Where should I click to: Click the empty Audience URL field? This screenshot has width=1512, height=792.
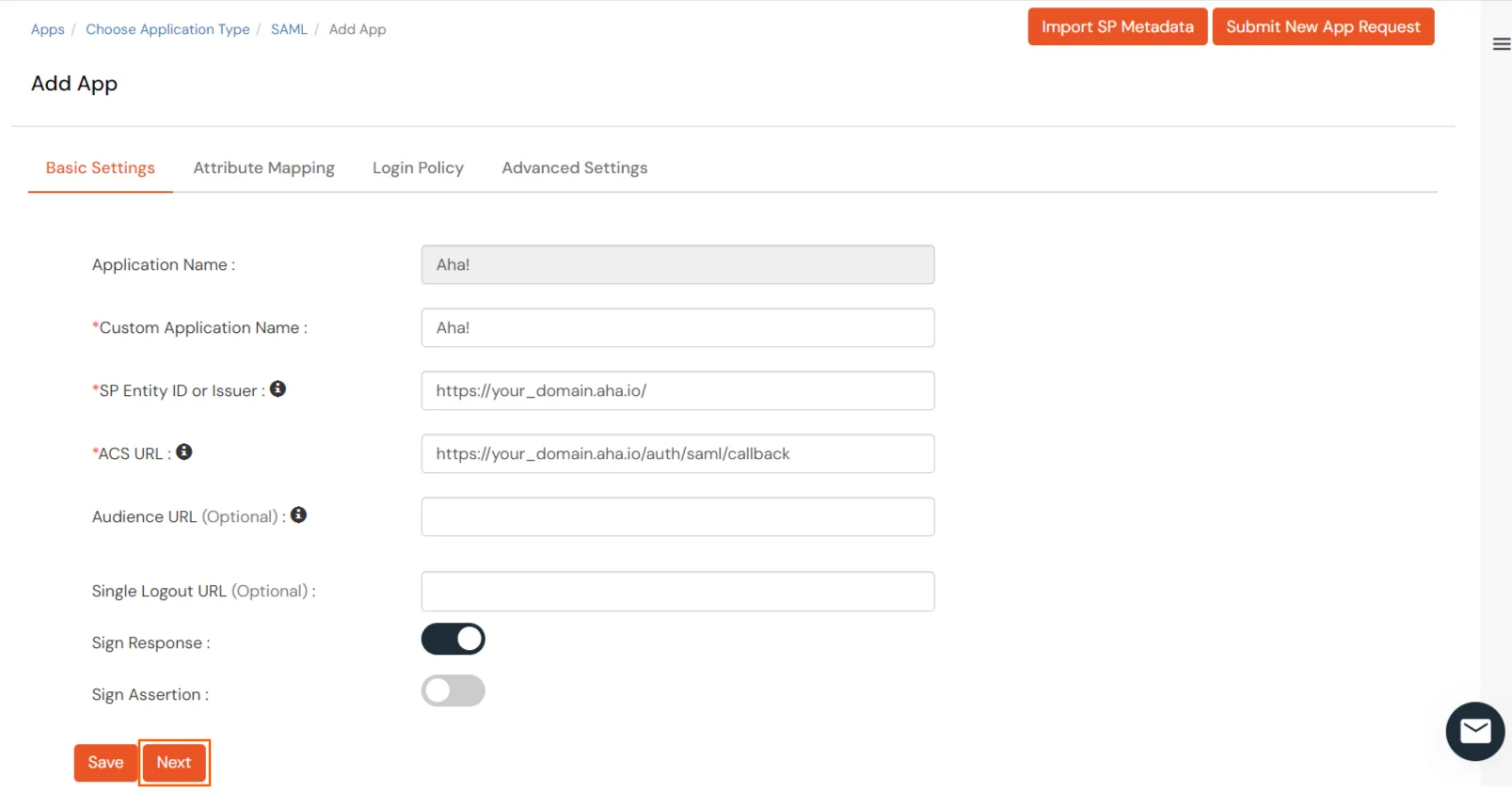click(x=677, y=516)
